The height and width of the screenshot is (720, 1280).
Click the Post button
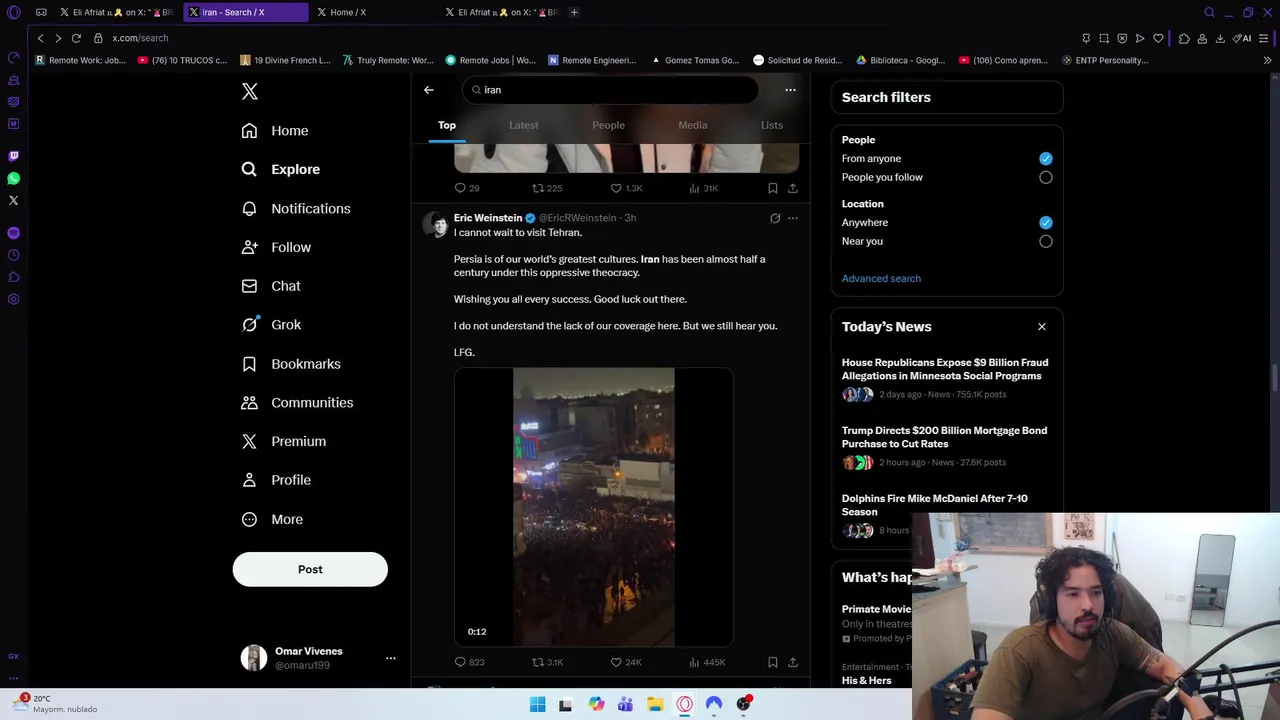tap(310, 569)
